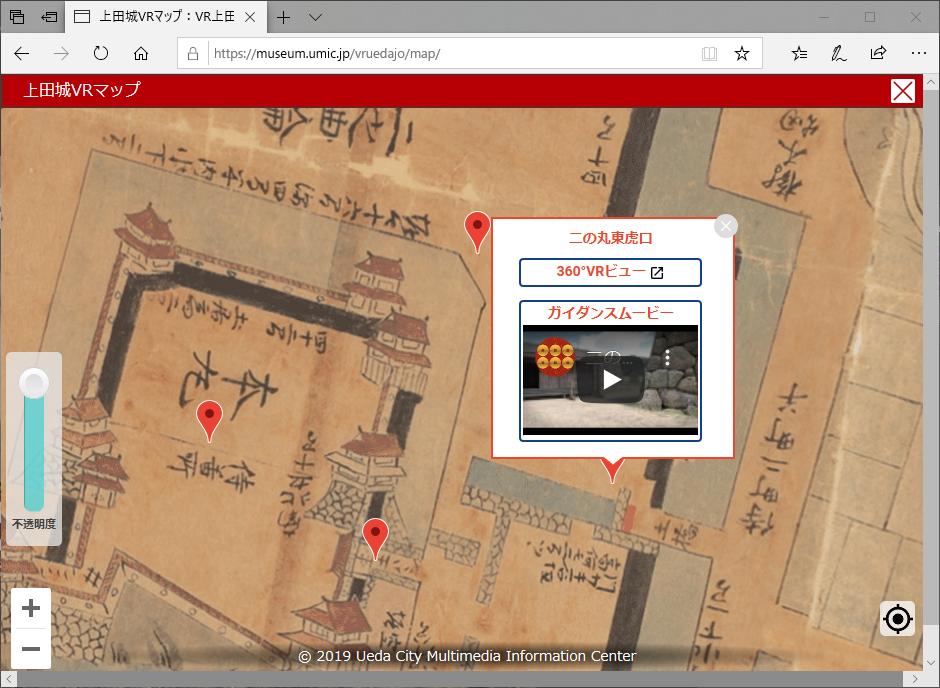Click the 二の丸東虎口 popup title
The image size is (940, 688).
point(610,239)
